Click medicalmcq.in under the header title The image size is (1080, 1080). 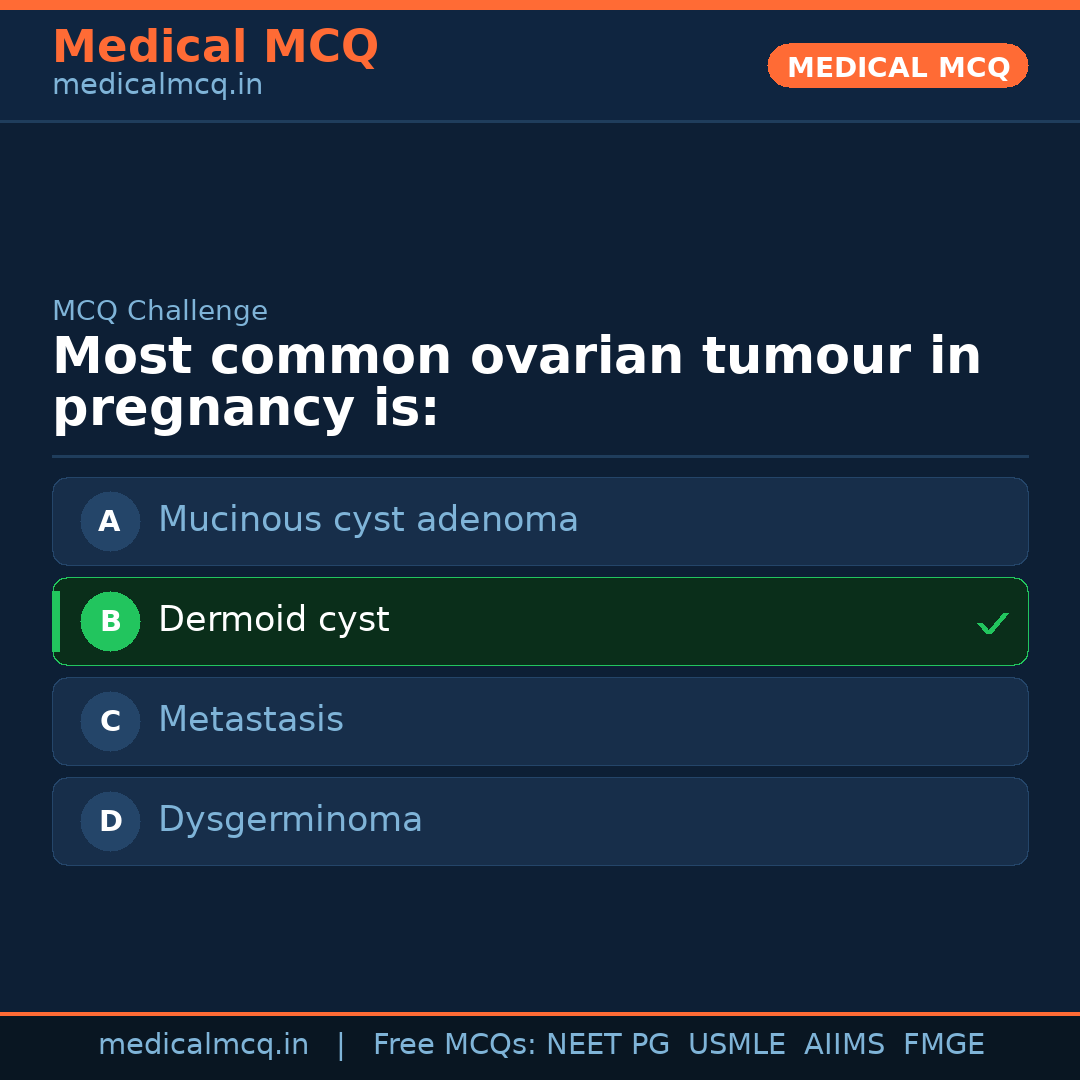[x=157, y=85]
